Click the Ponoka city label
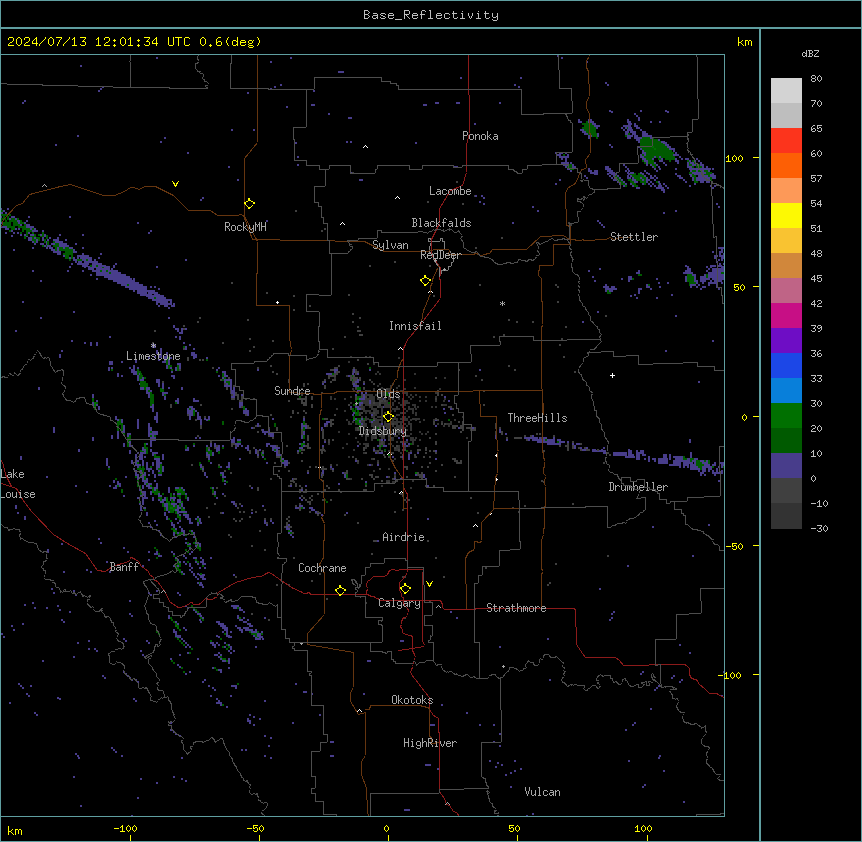862x842 pixels. coord(480,136)
